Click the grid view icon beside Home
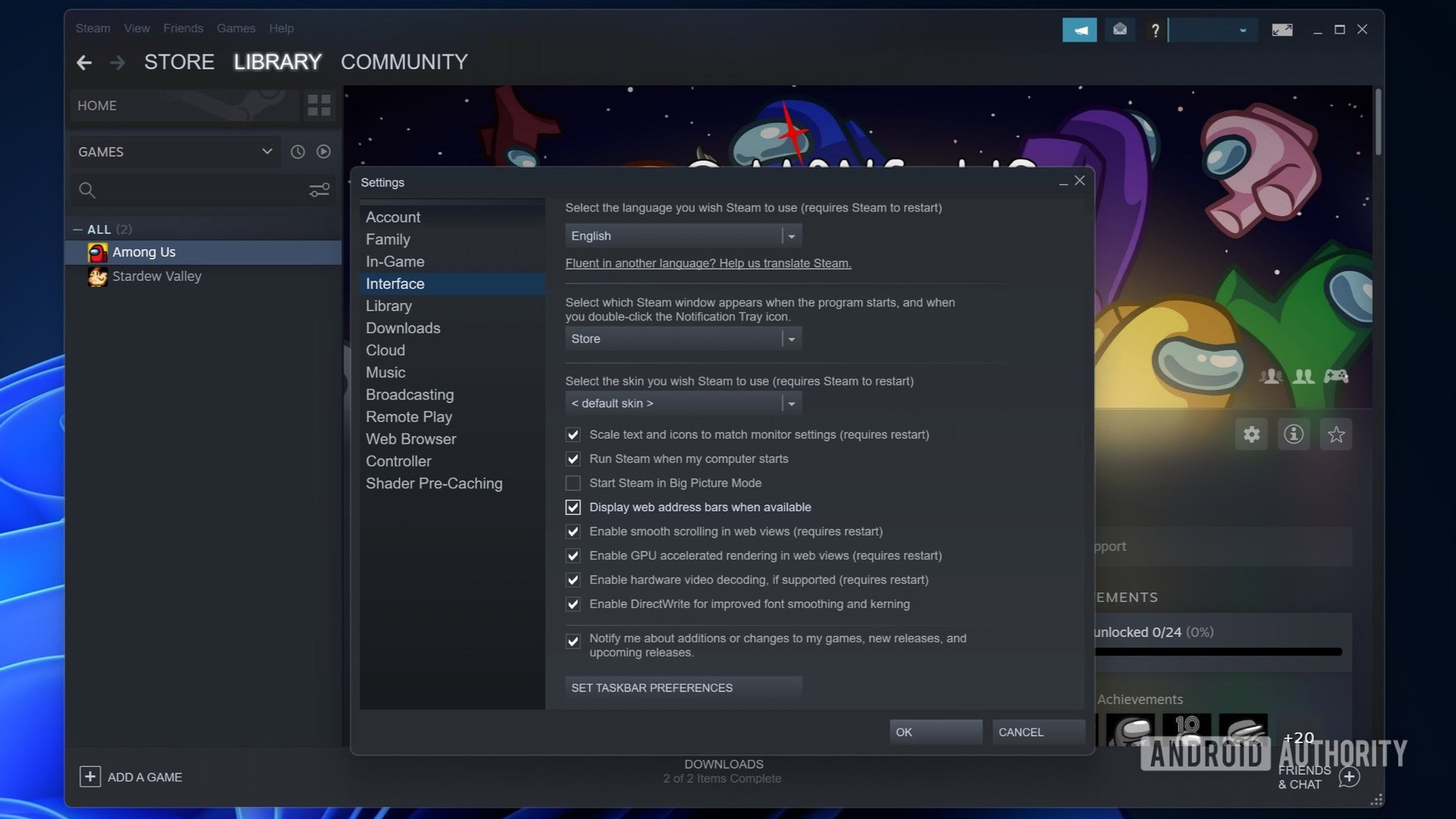The width and height of the screenshot is (1456, 819). click(x=318, y=105)
